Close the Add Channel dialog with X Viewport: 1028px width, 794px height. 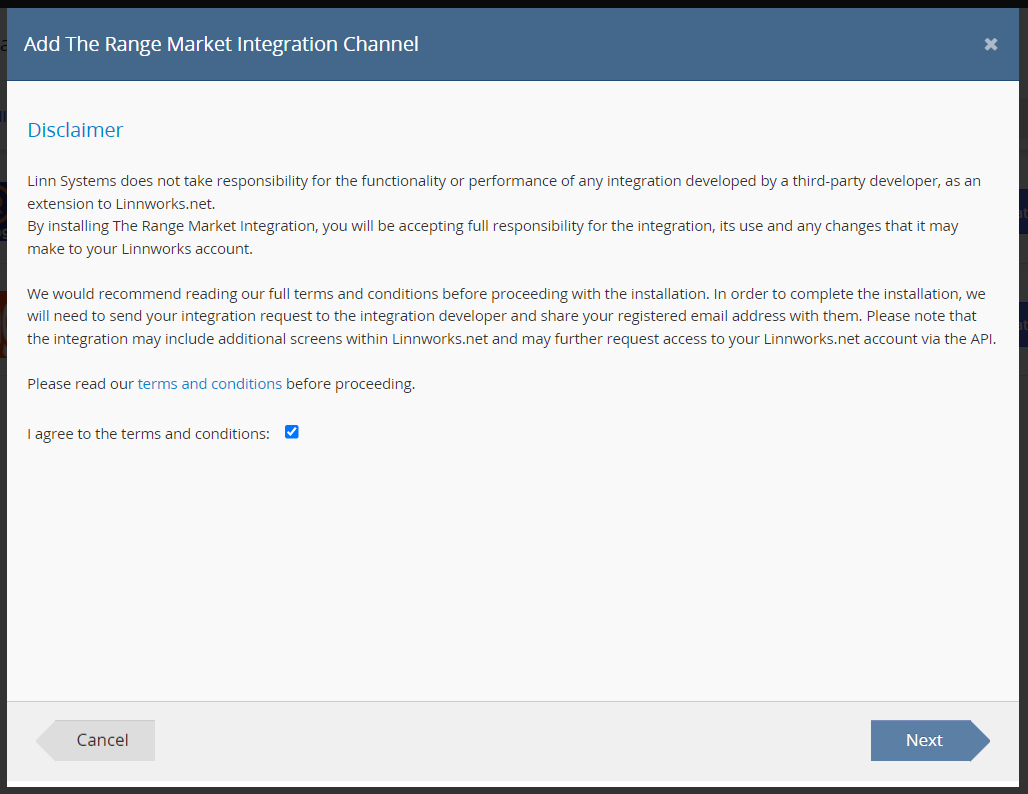990,44
